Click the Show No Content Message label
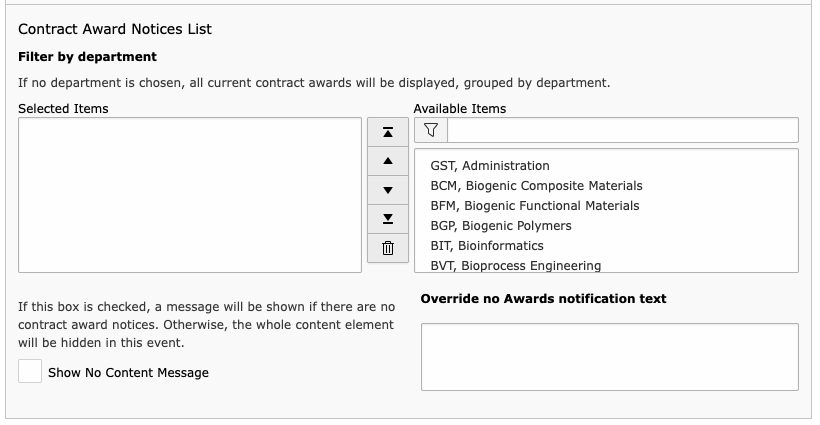The height and width of the screenshot is (425, 820). coord(128,373)
